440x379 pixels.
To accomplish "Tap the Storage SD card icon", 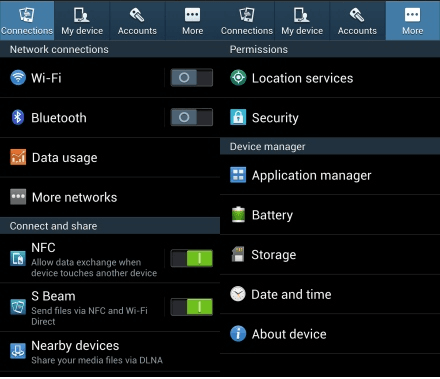I will (x=238, y=254).
